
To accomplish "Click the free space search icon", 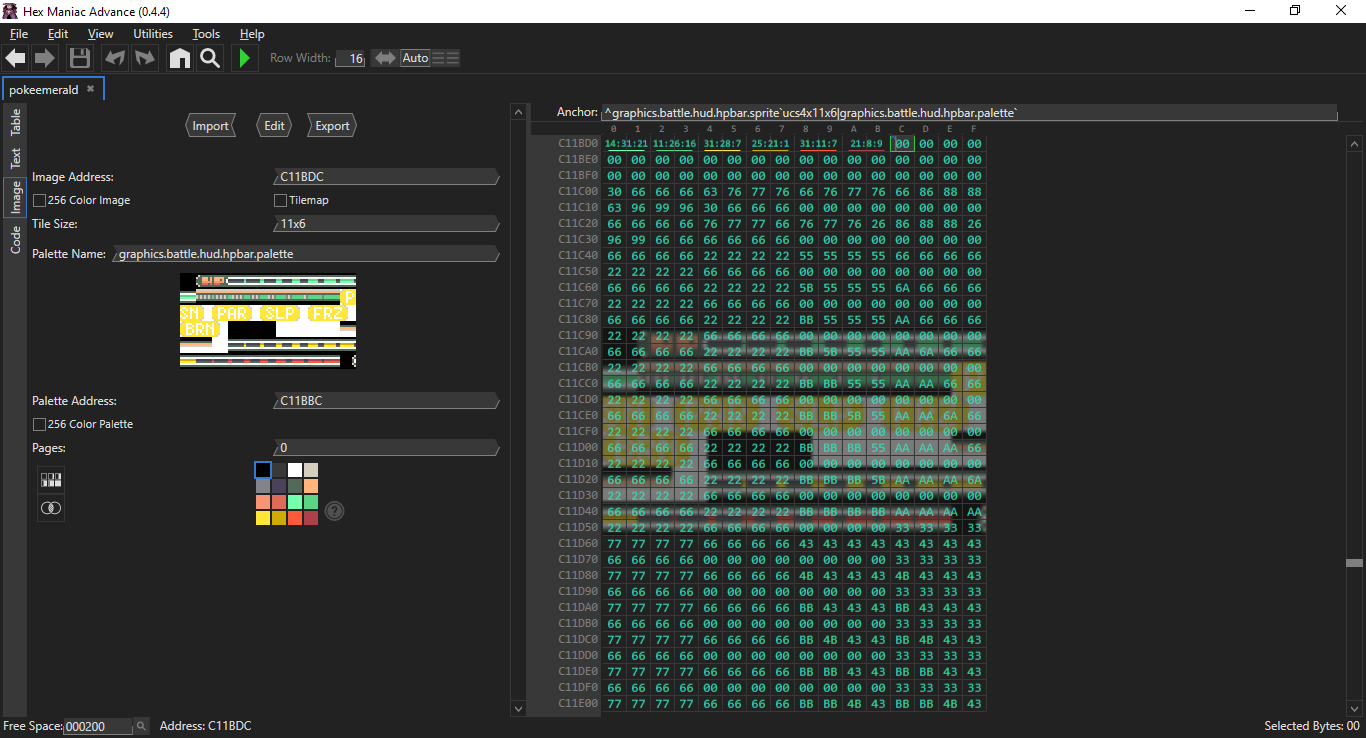I will [141, 726].
